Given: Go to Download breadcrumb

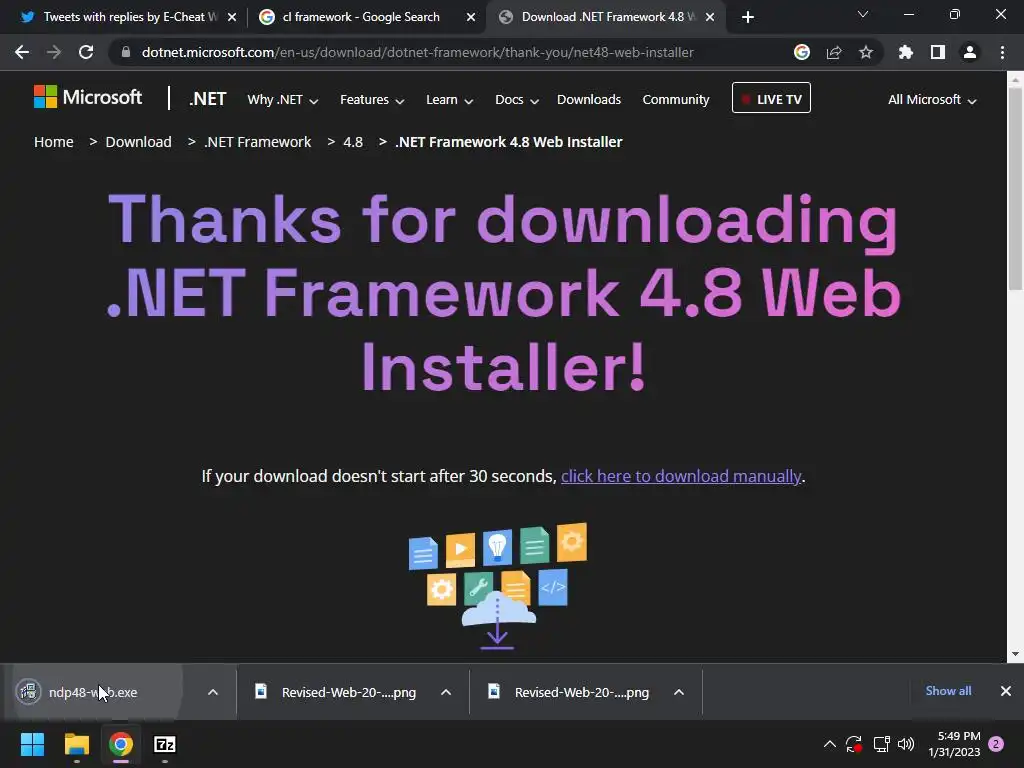Looking at the screenshot, I should coord(138,142).
